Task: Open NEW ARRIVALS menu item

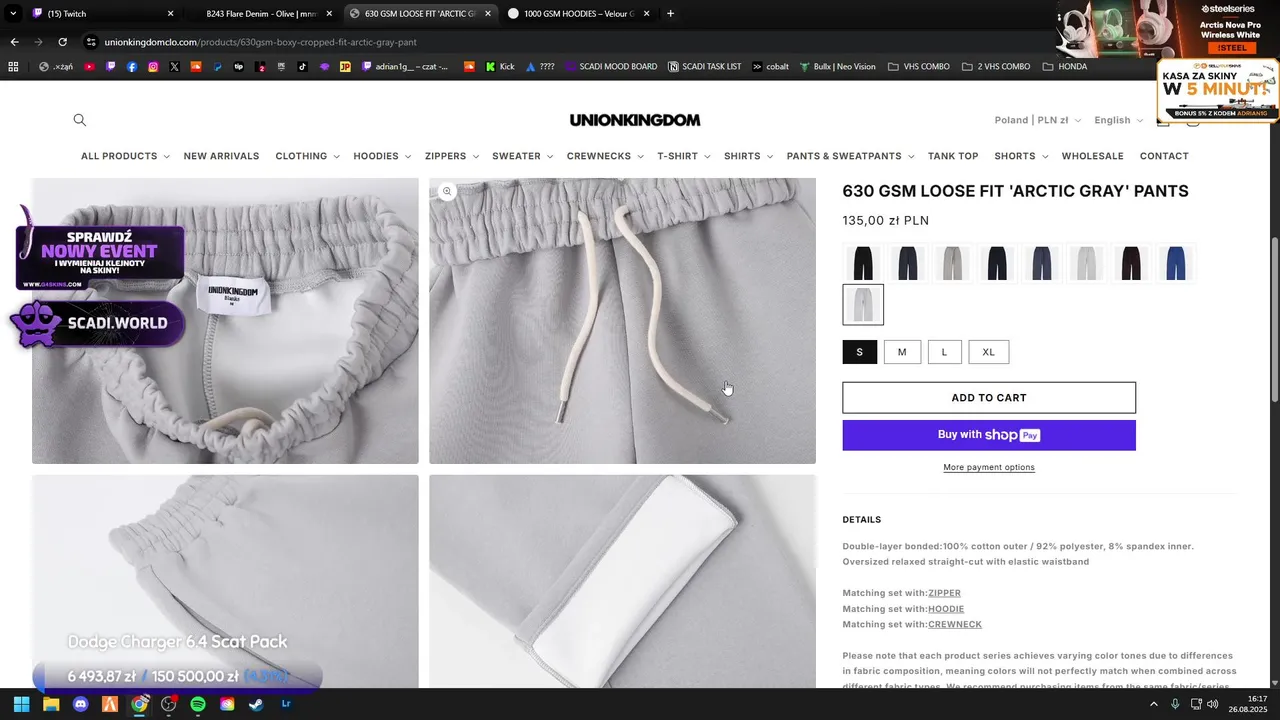Action: coord(221,156)
